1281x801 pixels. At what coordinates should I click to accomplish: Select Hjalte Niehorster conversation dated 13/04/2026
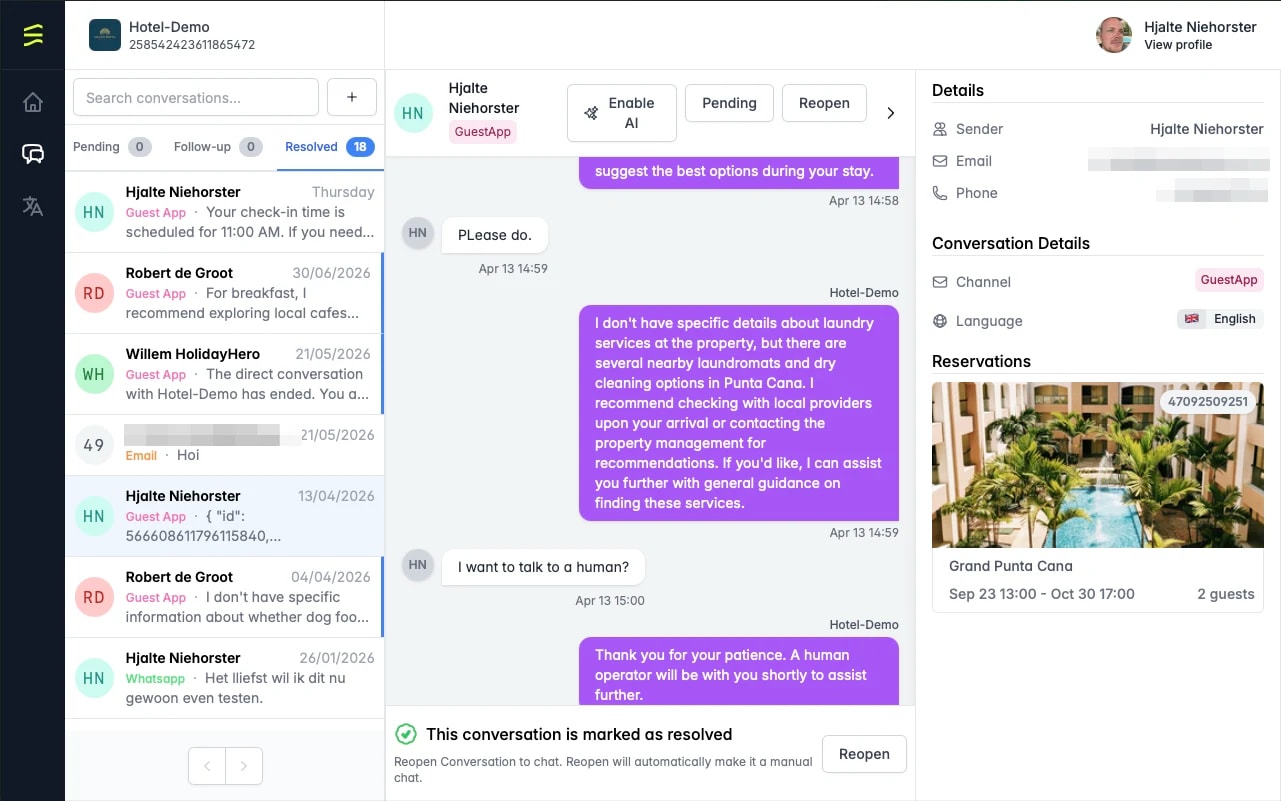pos(224,516)
